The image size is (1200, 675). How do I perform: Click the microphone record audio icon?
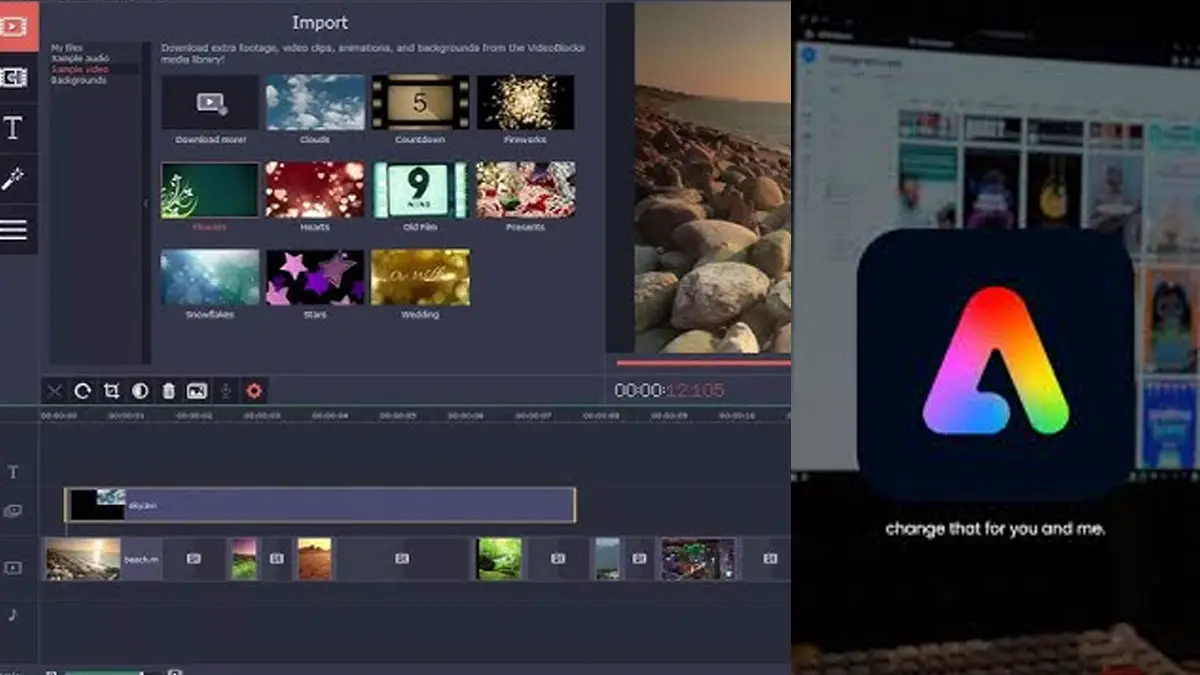point(226,391)
